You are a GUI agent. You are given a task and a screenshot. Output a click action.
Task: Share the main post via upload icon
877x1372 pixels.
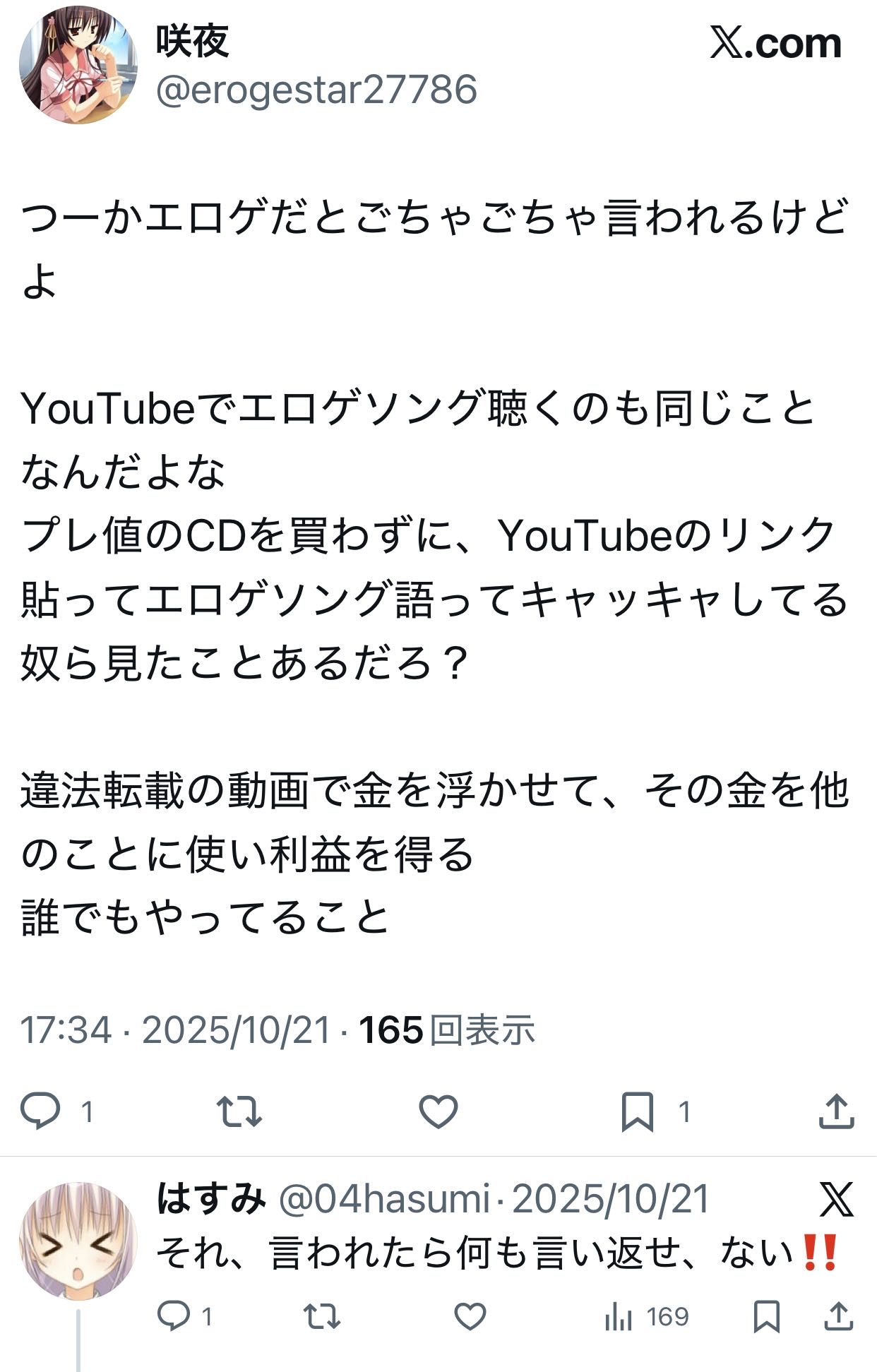[x=836, y=1111]
